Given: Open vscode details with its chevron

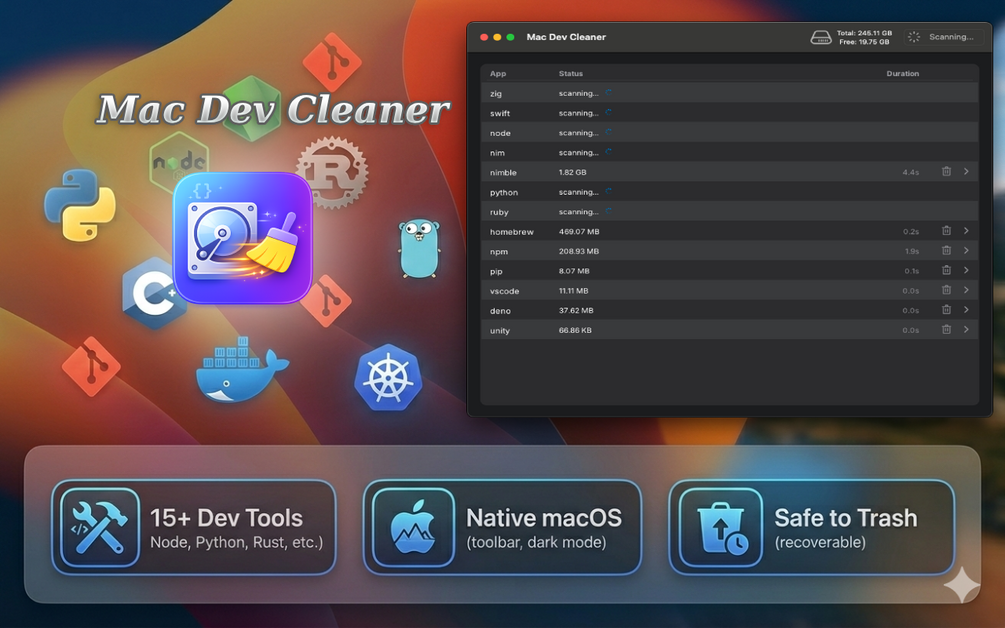Looking at the screenshot, I should pyautogui.click(x=966, y=290).
